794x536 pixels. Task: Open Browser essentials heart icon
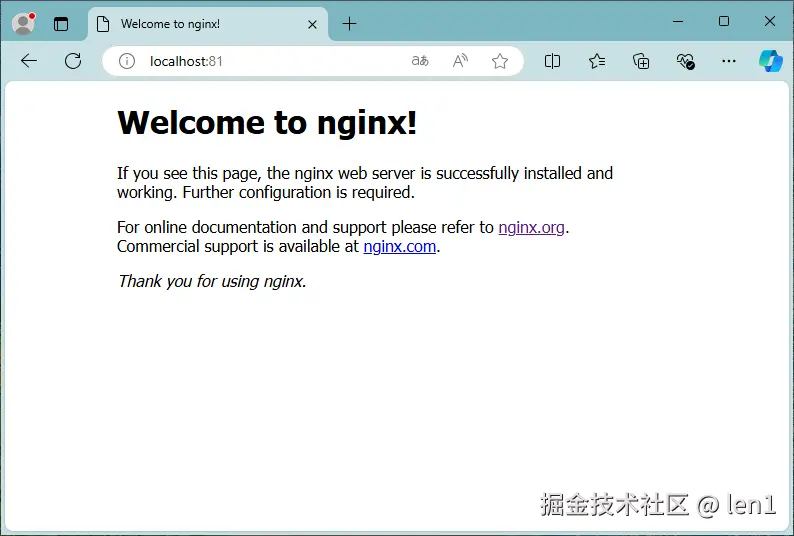pos(685,61)
